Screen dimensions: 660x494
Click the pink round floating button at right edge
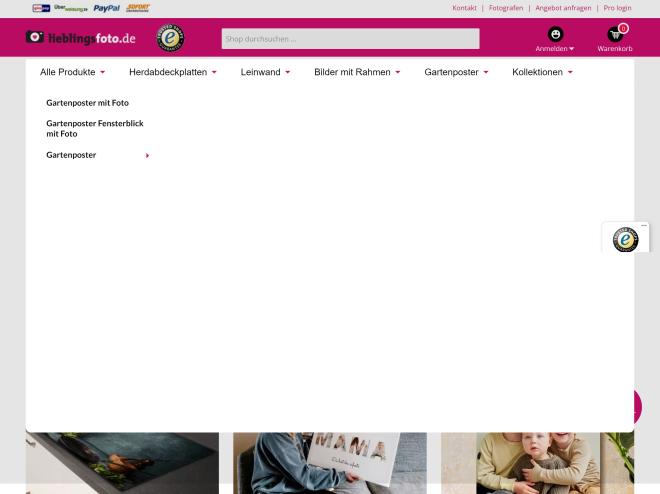[x=638, y=407]
